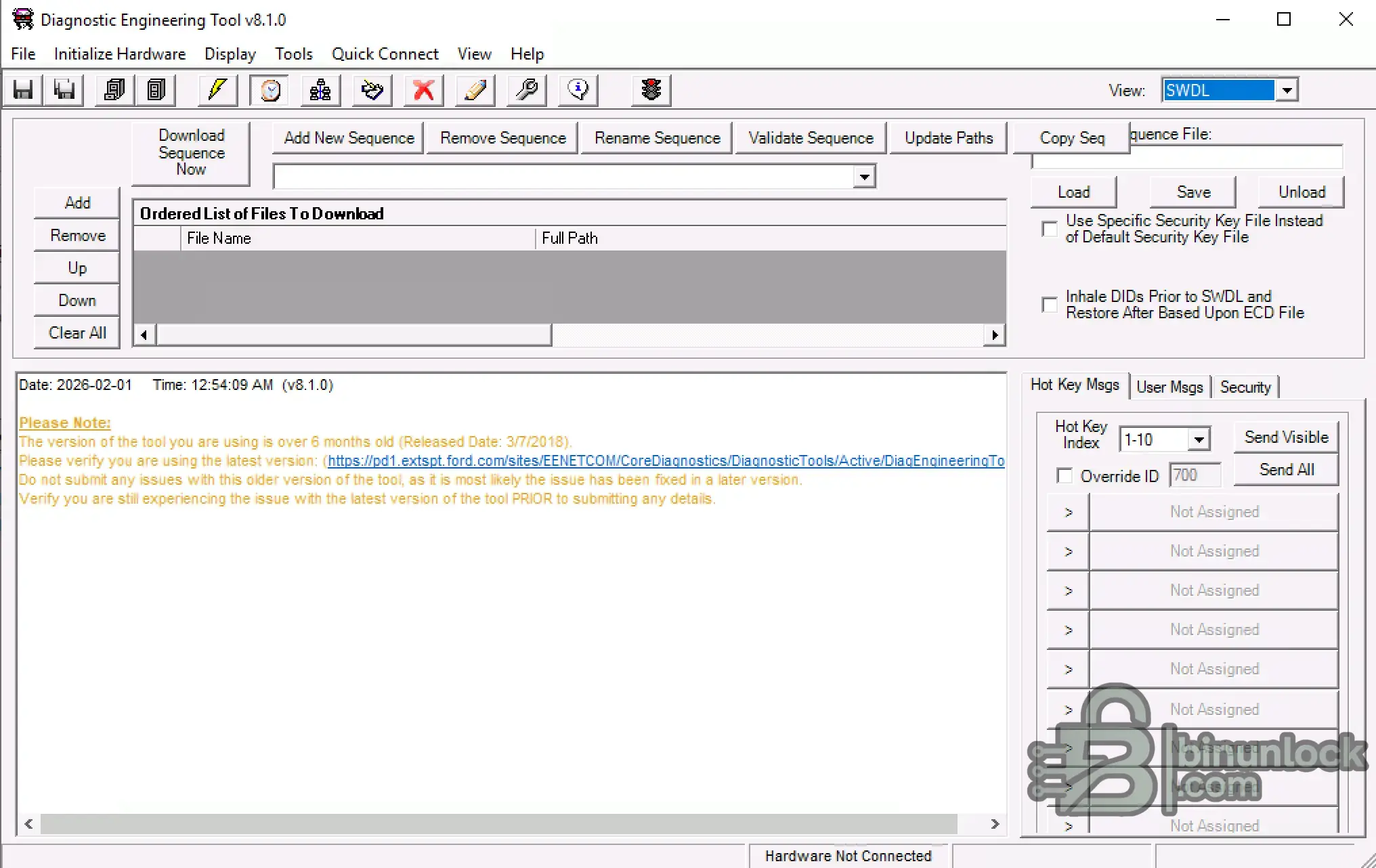Open the sequence selection combo box
Screen dimensions: 1376x868
click(x=864, y=177)
